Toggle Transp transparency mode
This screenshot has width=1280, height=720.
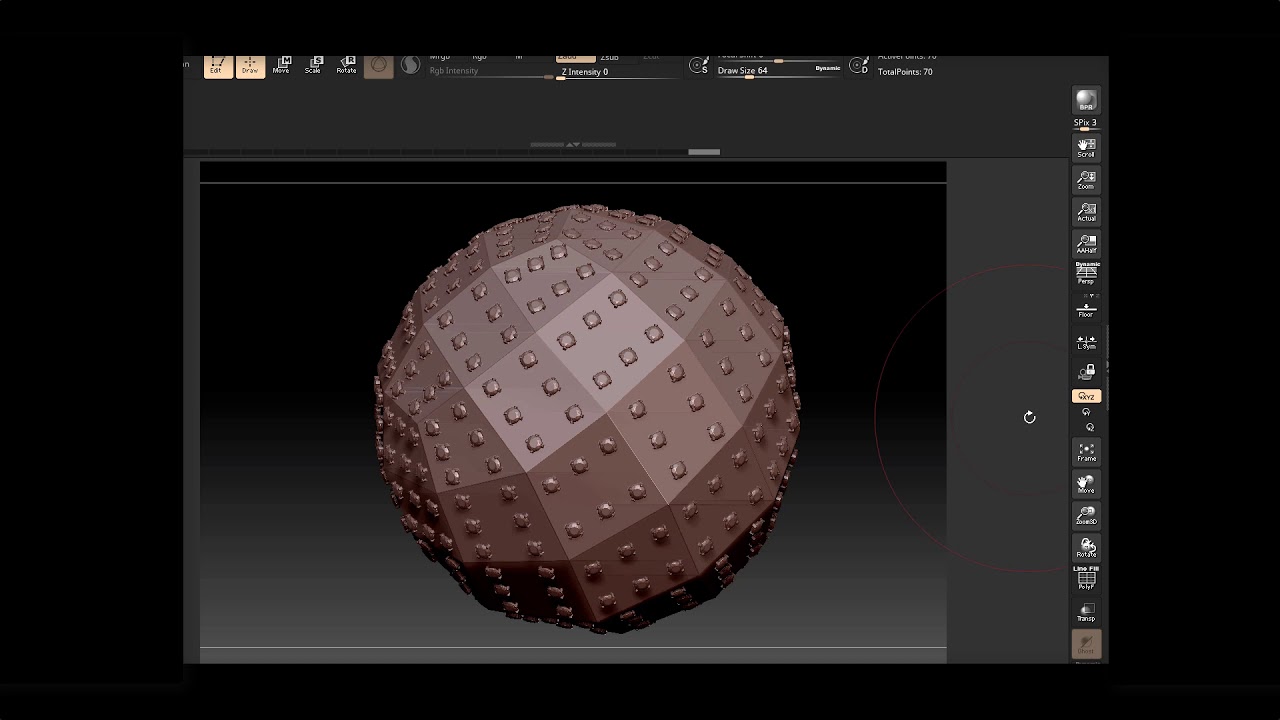[1086, 612]
